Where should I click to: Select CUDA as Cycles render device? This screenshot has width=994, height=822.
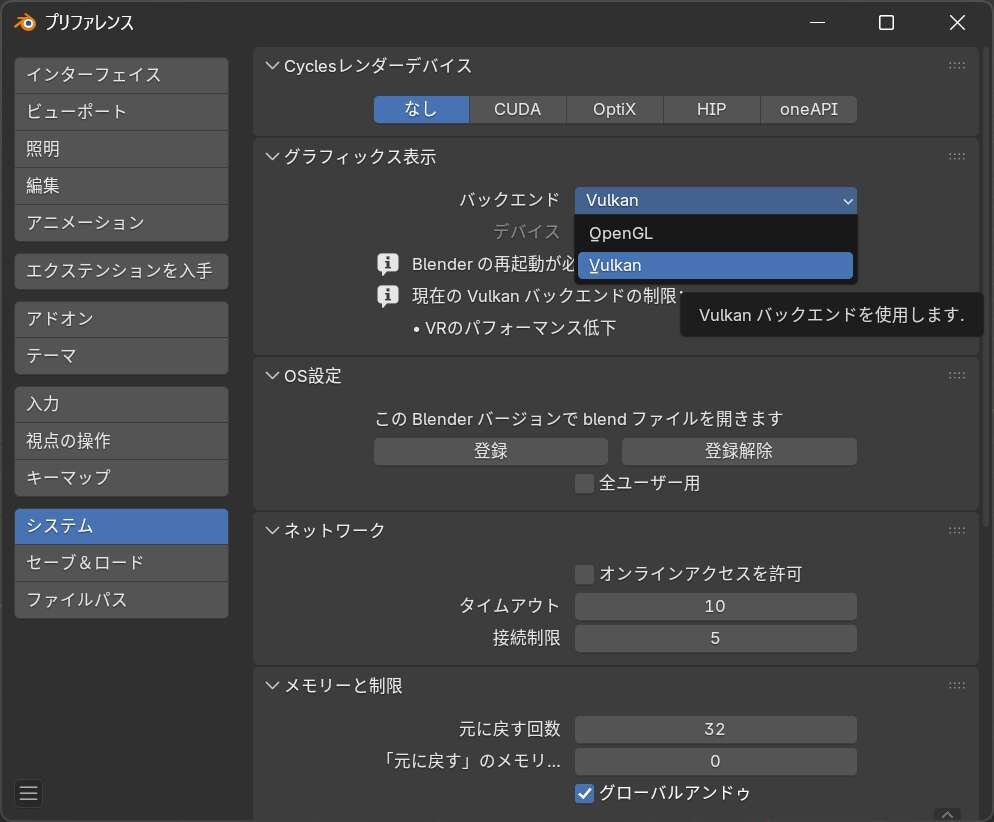point(517,110)
